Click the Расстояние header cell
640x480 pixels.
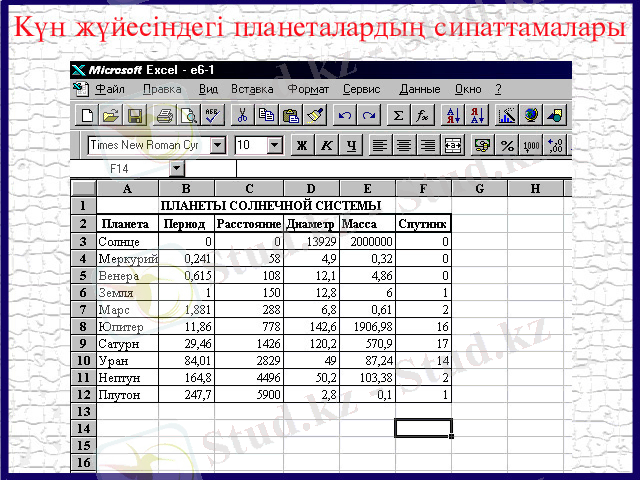click(x=249, y=224)
